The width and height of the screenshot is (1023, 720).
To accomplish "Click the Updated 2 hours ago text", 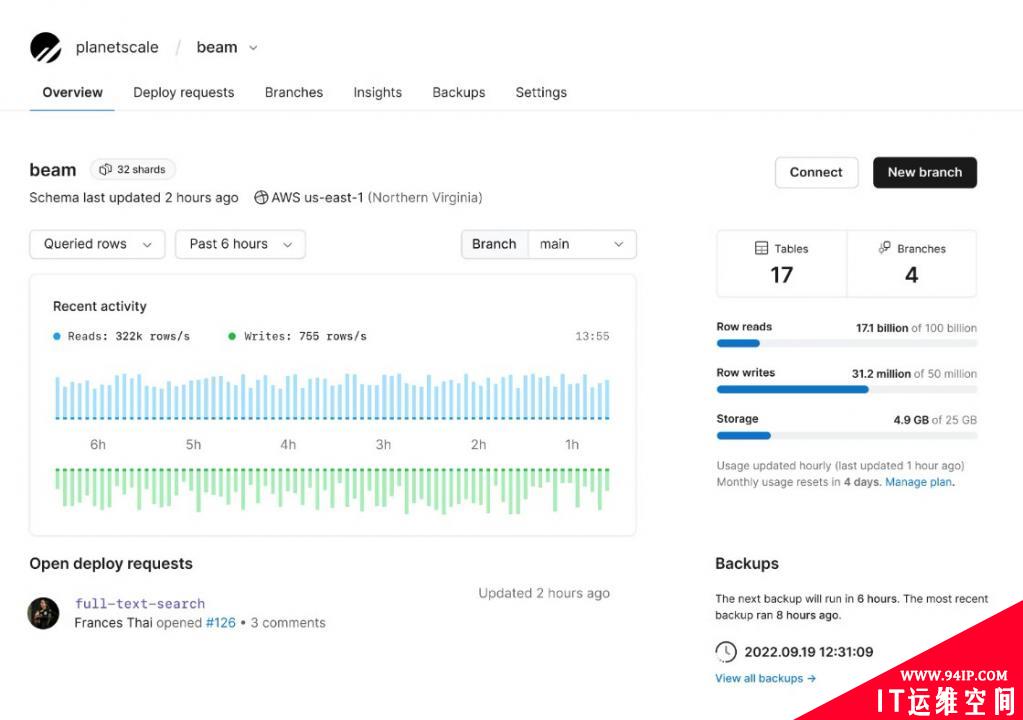I will tap(544, 593).
